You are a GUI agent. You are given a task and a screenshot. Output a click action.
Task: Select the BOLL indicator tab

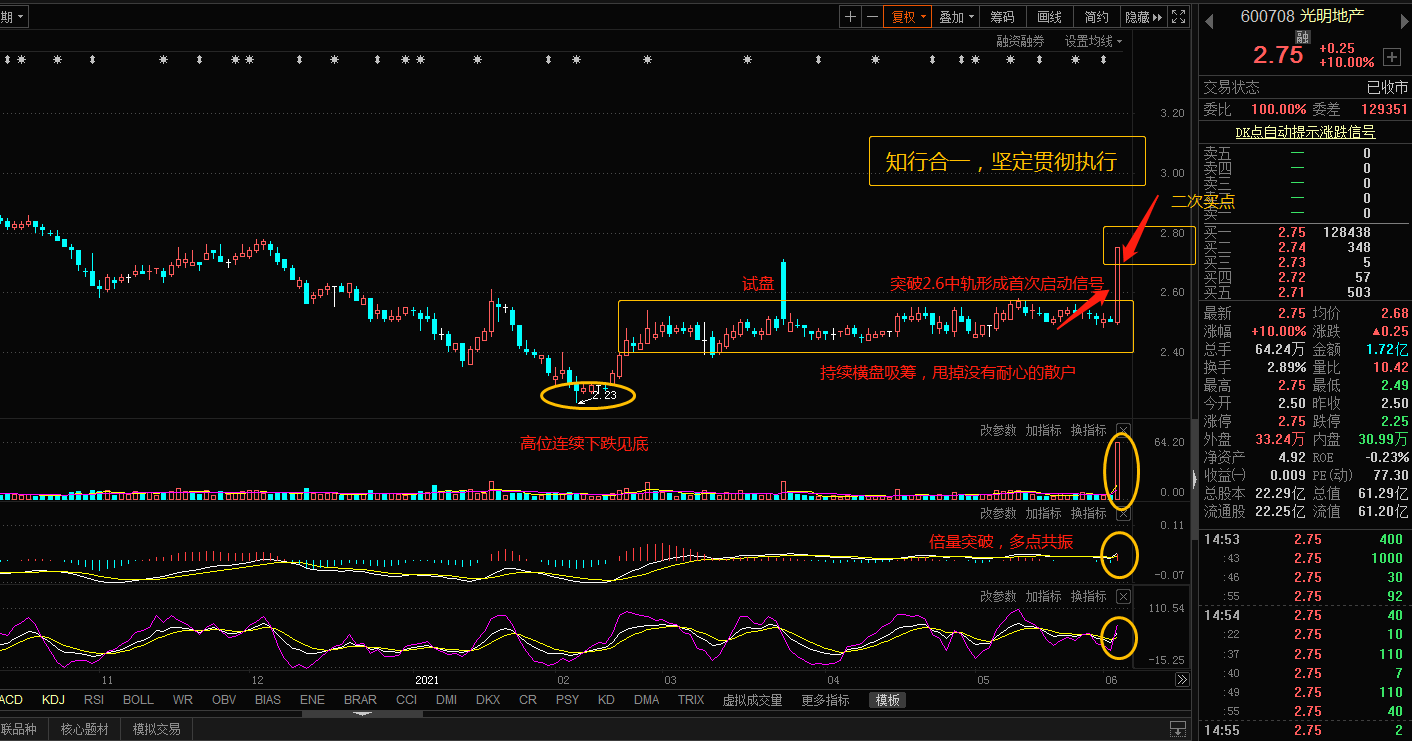(x=138, y=700)
